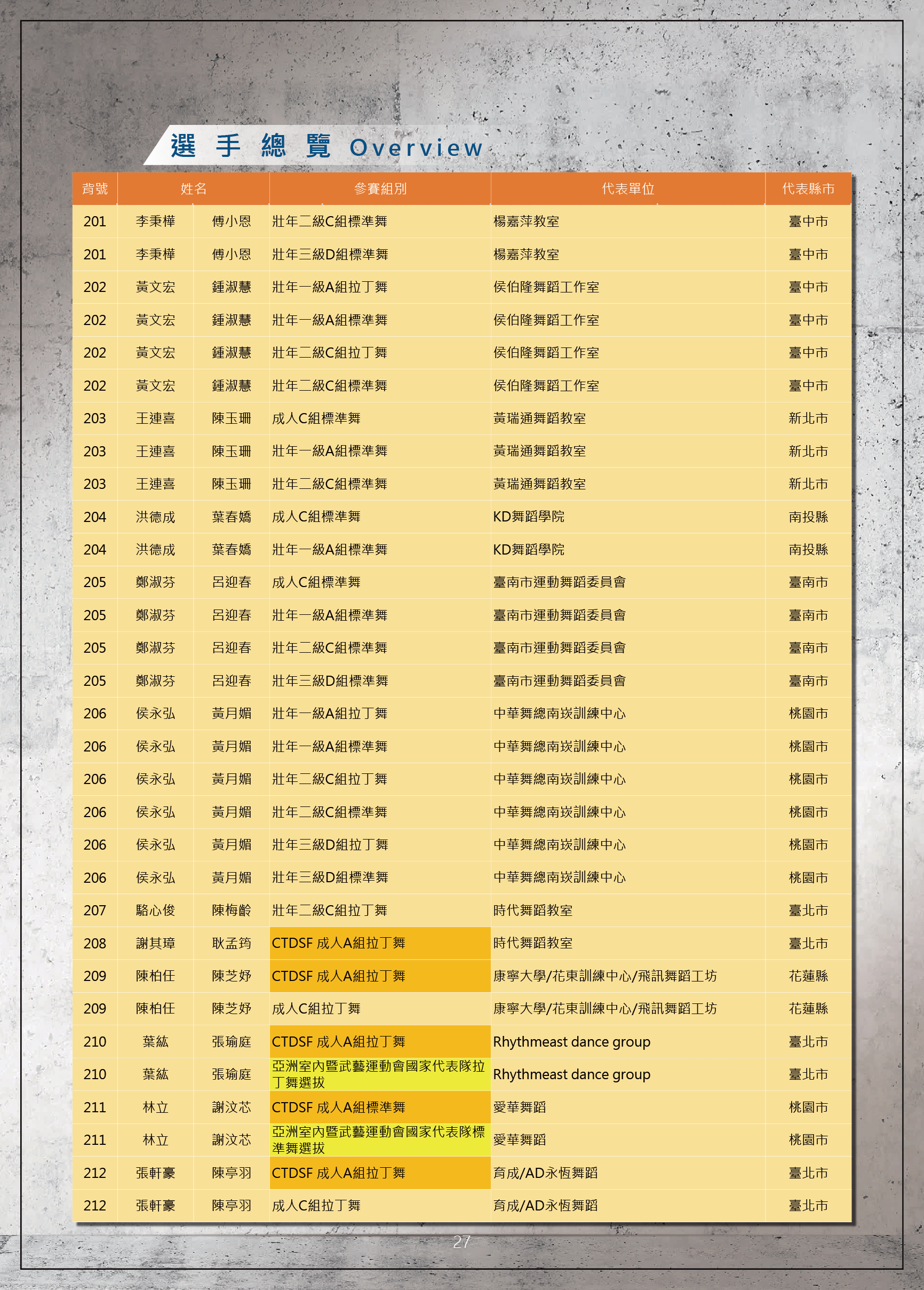Click the '選手總覽 Overview' page title
This screenshot has width=924, height=1290.
coord(326,147)
